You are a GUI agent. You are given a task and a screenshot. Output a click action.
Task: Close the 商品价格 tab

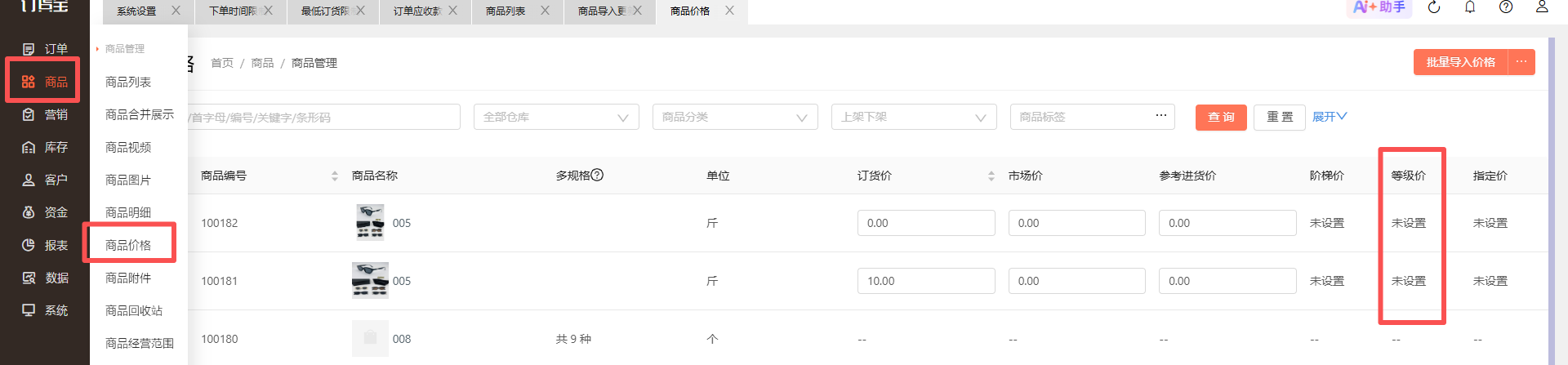(729, 11)
